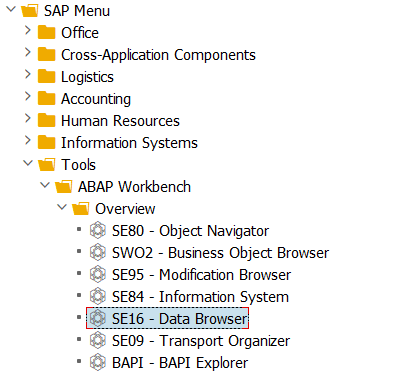Image resolution: width=409 pixels, height=372 pixels.
Task: Select the SAP Menu label
Action: point(77,11)
